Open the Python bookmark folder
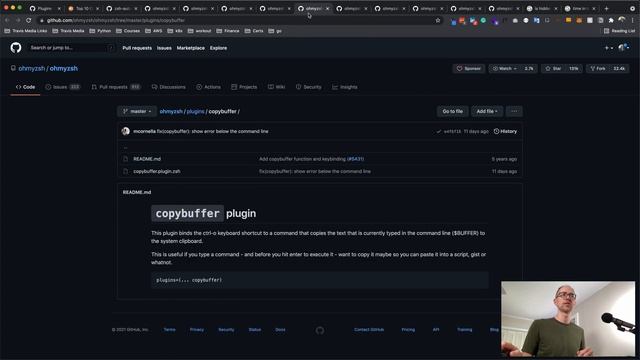The image size is (640, 360). [x=100, y=31]
